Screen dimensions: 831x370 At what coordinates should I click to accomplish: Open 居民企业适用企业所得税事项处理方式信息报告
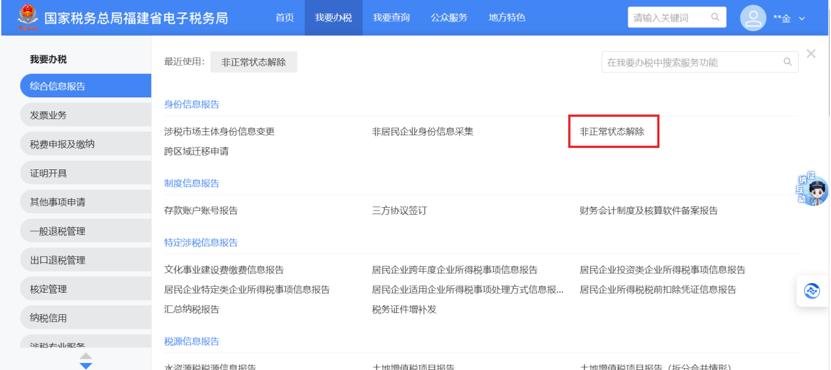pos(468,290)
